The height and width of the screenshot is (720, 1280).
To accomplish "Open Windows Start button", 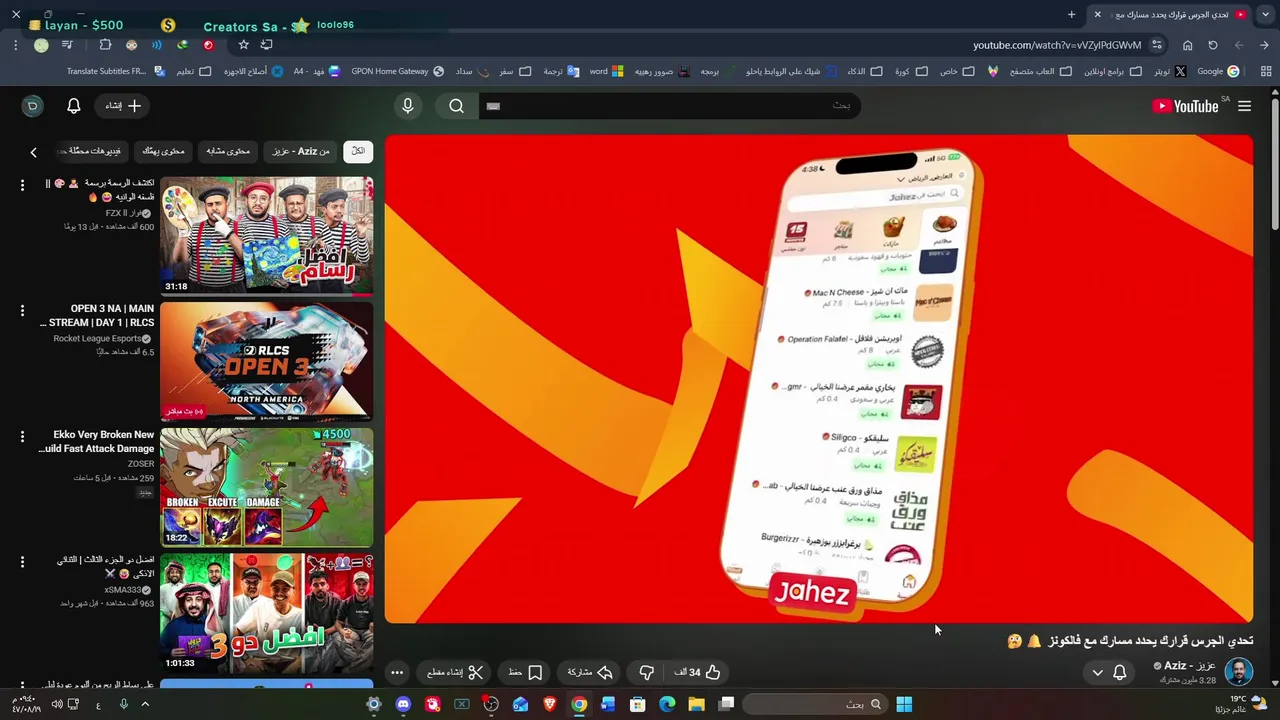I will pos(904,704).
